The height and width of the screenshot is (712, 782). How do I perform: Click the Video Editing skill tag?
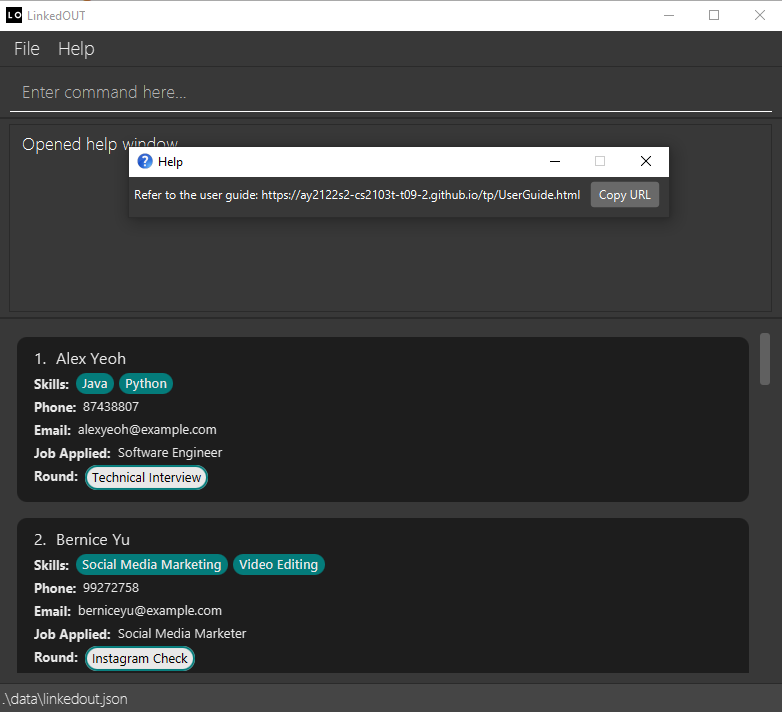click(x=278, y=564)
